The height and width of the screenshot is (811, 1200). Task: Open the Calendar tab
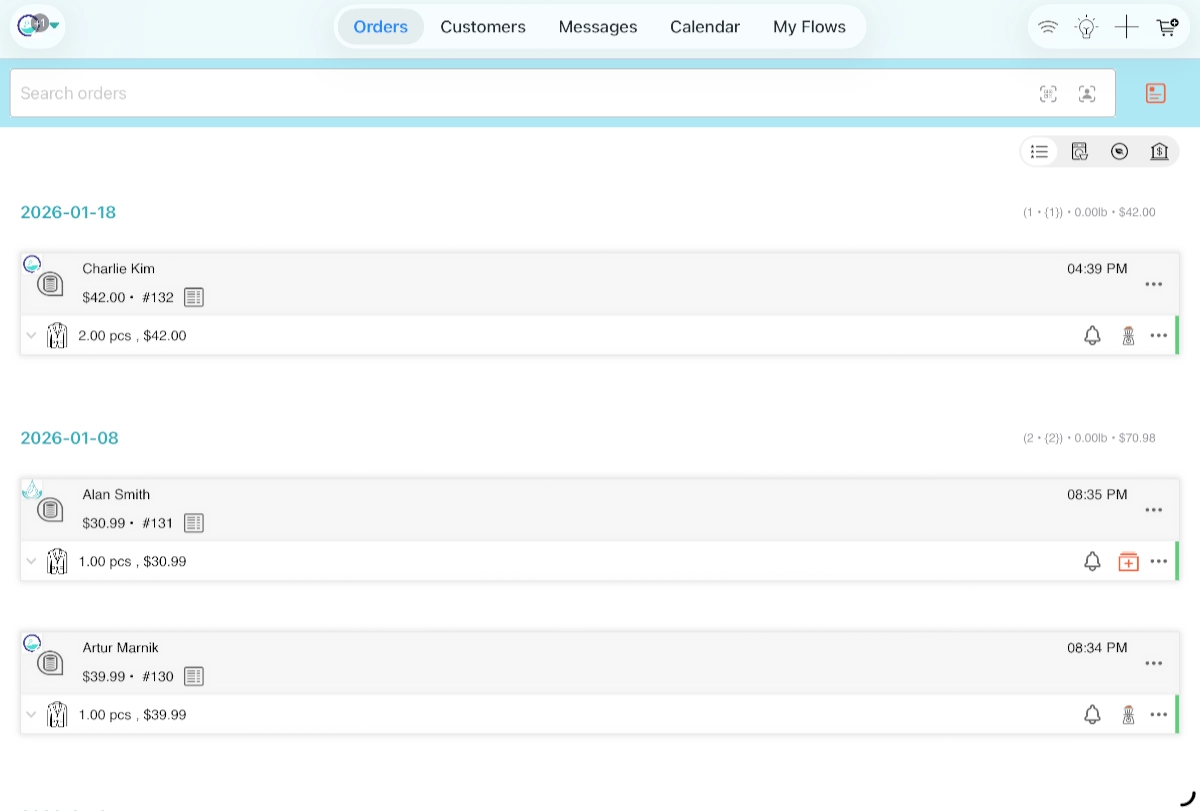click(x=705, y=27)
